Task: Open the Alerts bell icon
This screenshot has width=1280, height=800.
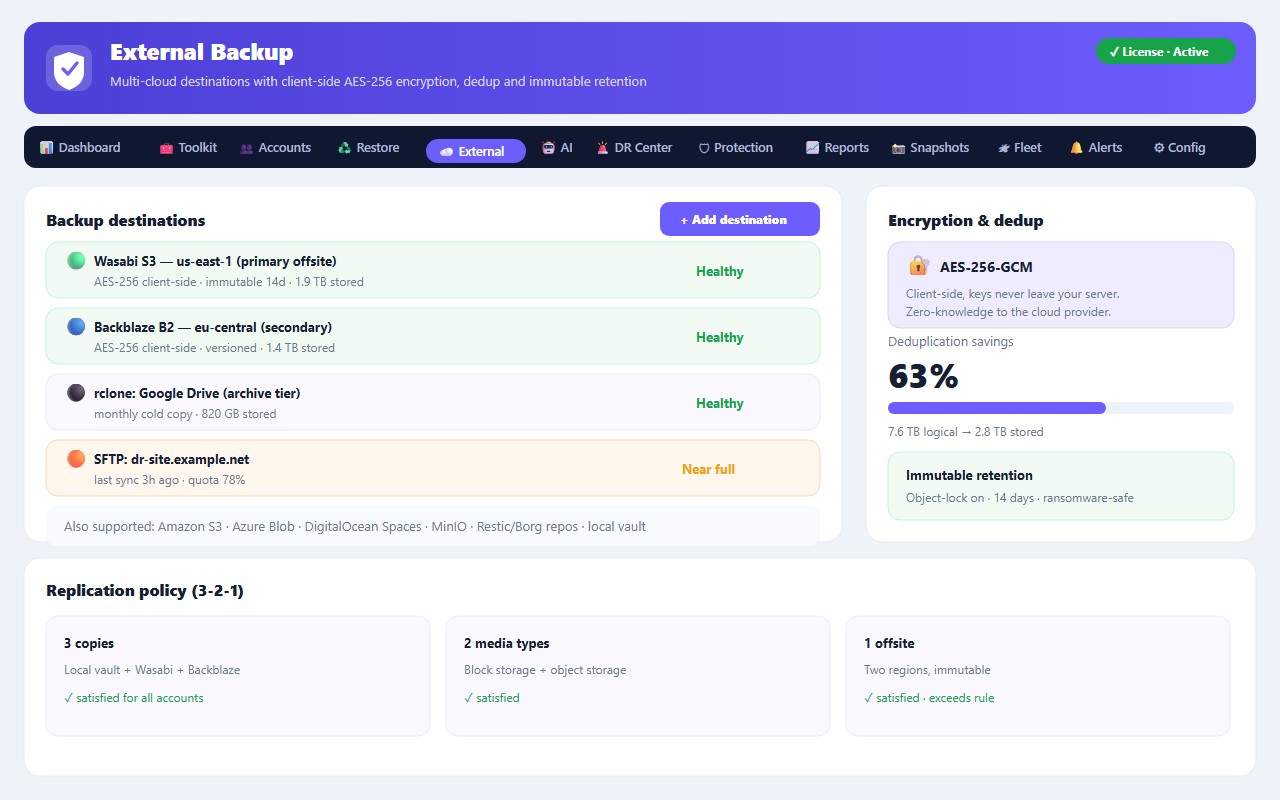Action: (1077, 148)
